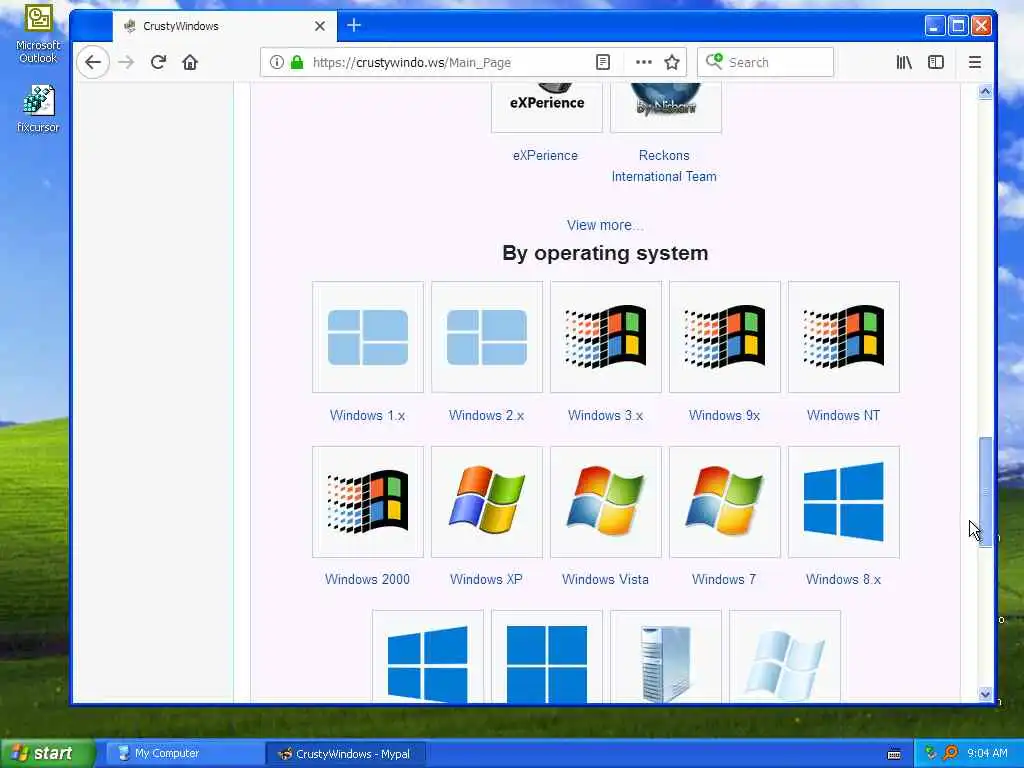Show site information icon in address bar
Viewport: 1024px width, 768px height.
click(277, 63)
